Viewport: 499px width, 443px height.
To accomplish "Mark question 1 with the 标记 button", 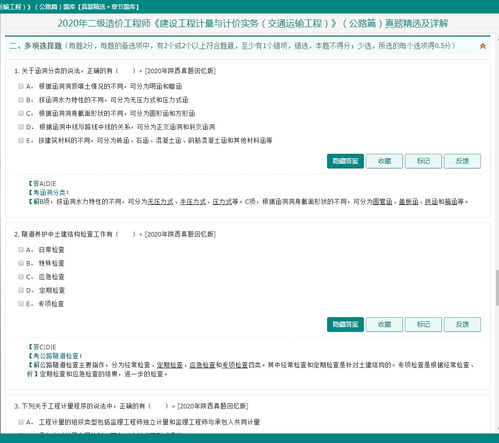I will 423,161.
